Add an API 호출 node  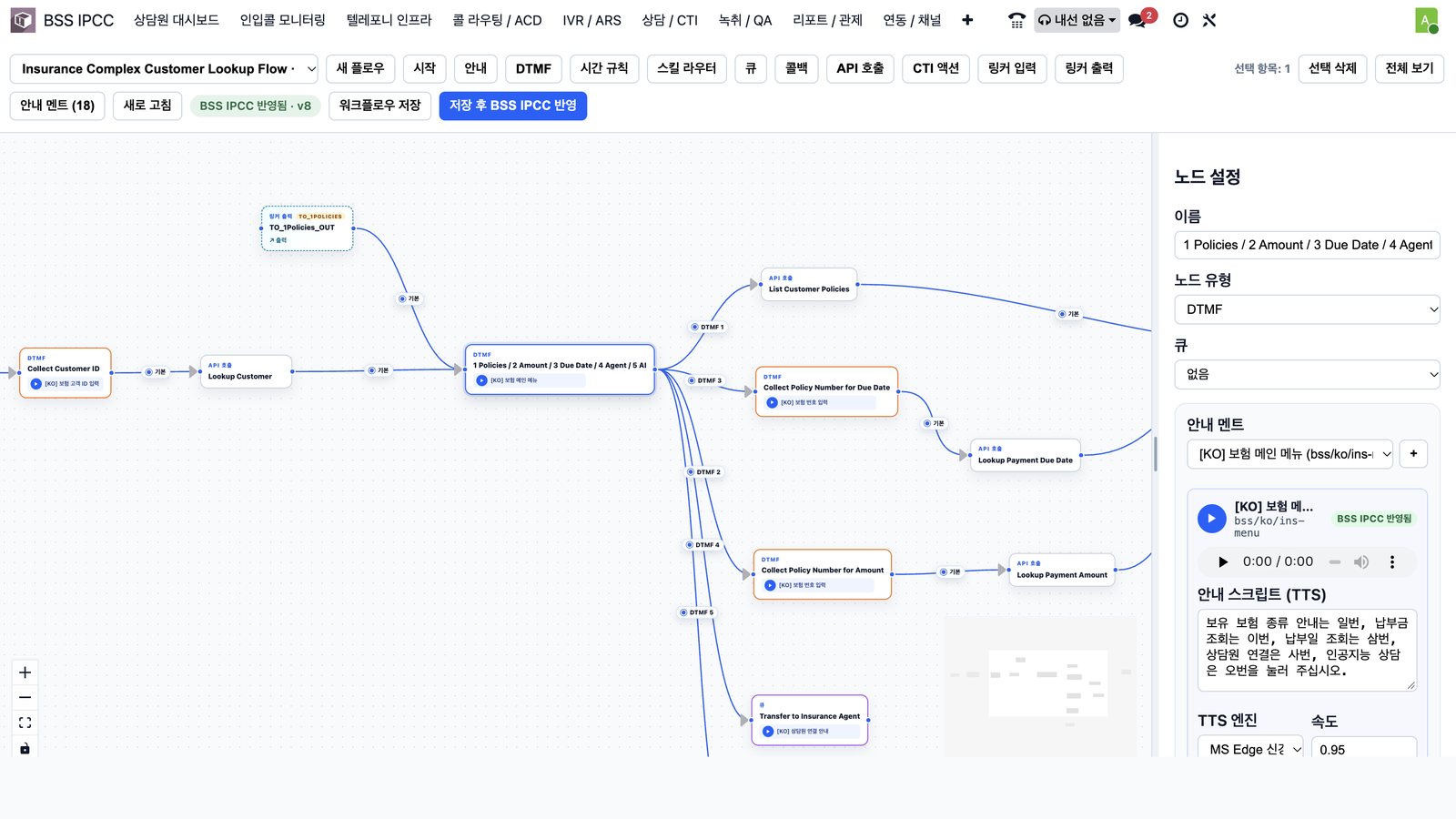(x=860, y=68)
